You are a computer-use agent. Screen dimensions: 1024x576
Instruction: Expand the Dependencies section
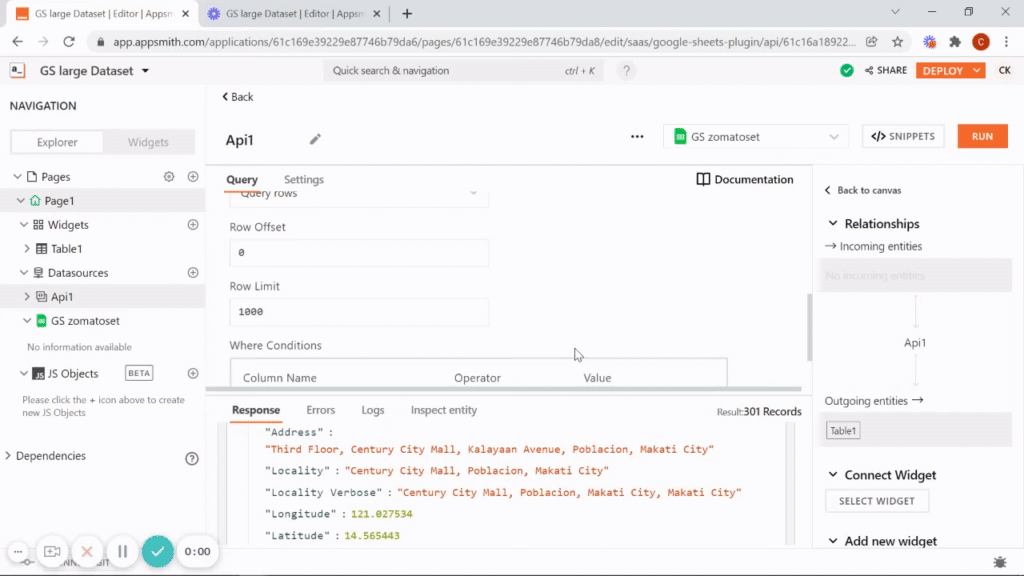[x=9, y=456]
